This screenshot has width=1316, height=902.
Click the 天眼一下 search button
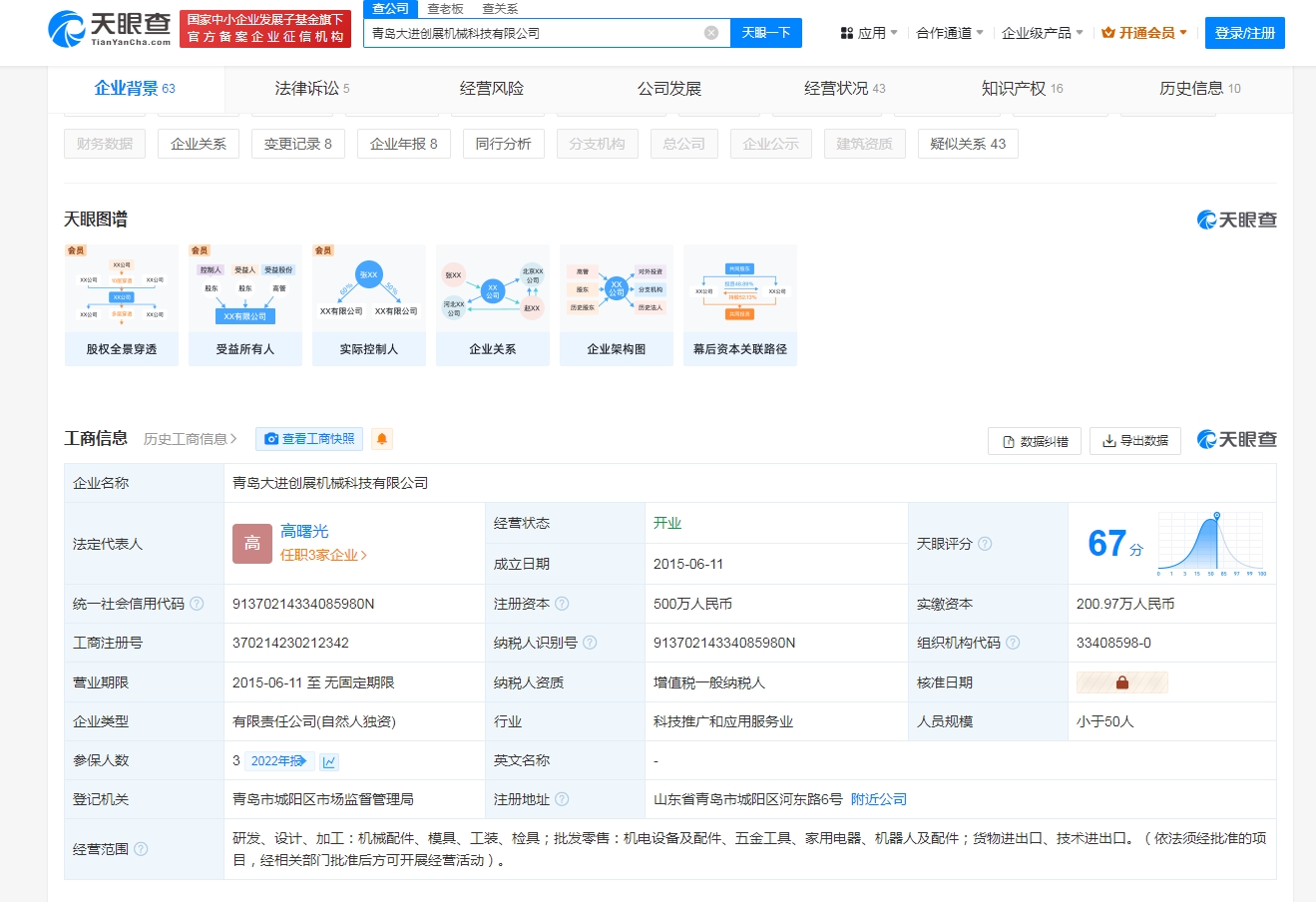click(x=766, y=33)
